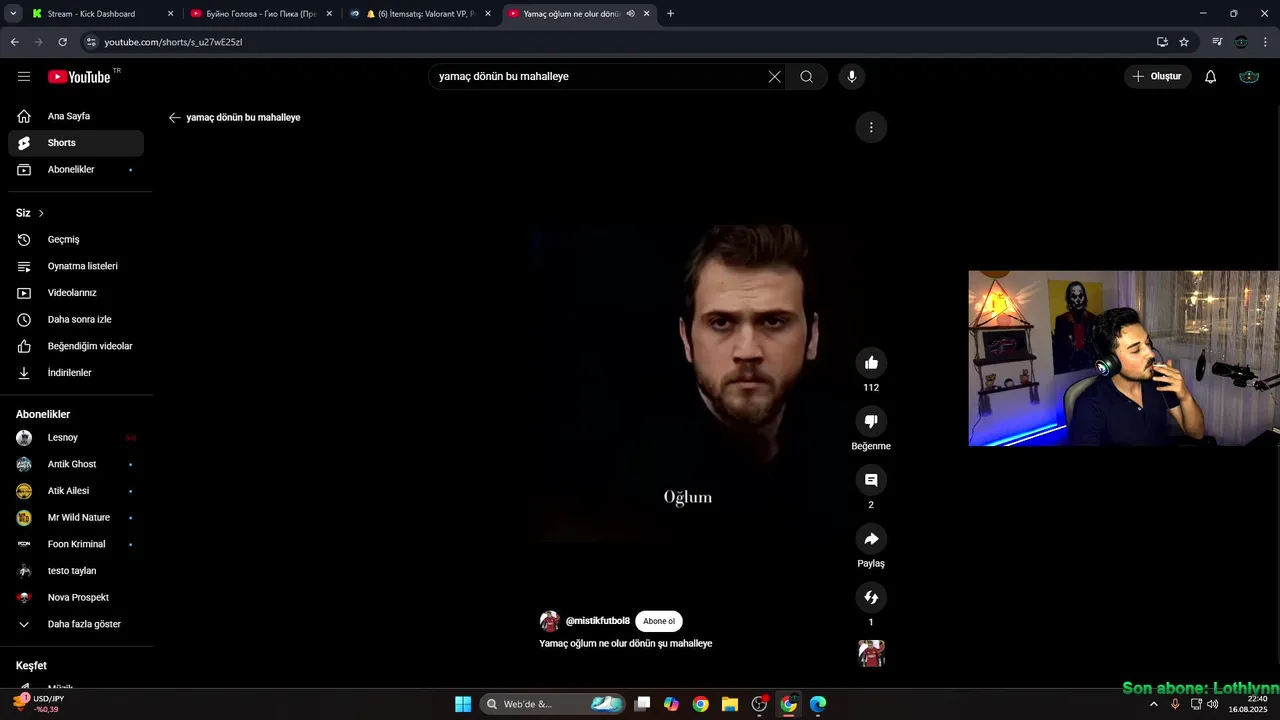Open File Explorer from the taskbar
The width and height of the screenshot is (1280, 720).
click(730, 704)
